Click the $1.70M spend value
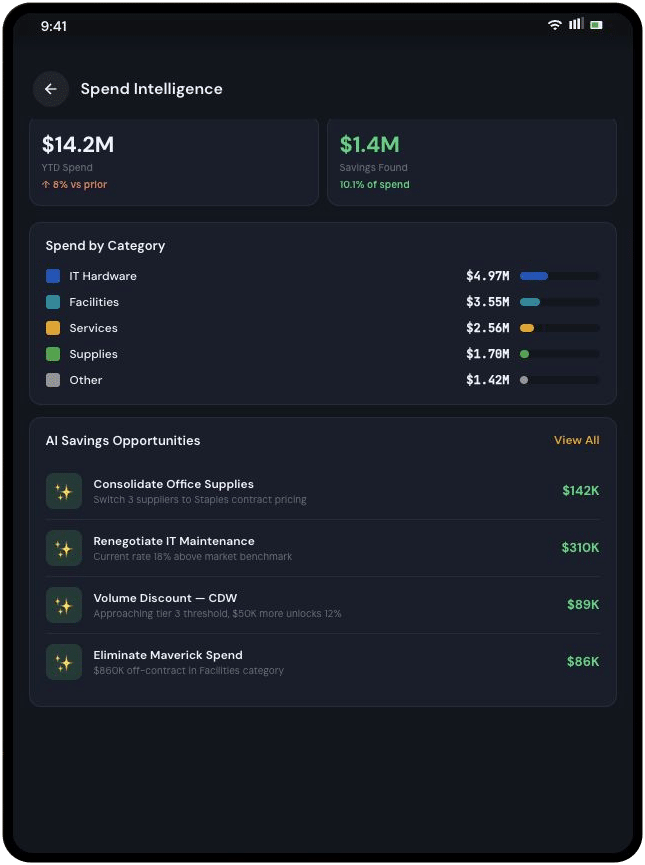 [x=488, y=354]
